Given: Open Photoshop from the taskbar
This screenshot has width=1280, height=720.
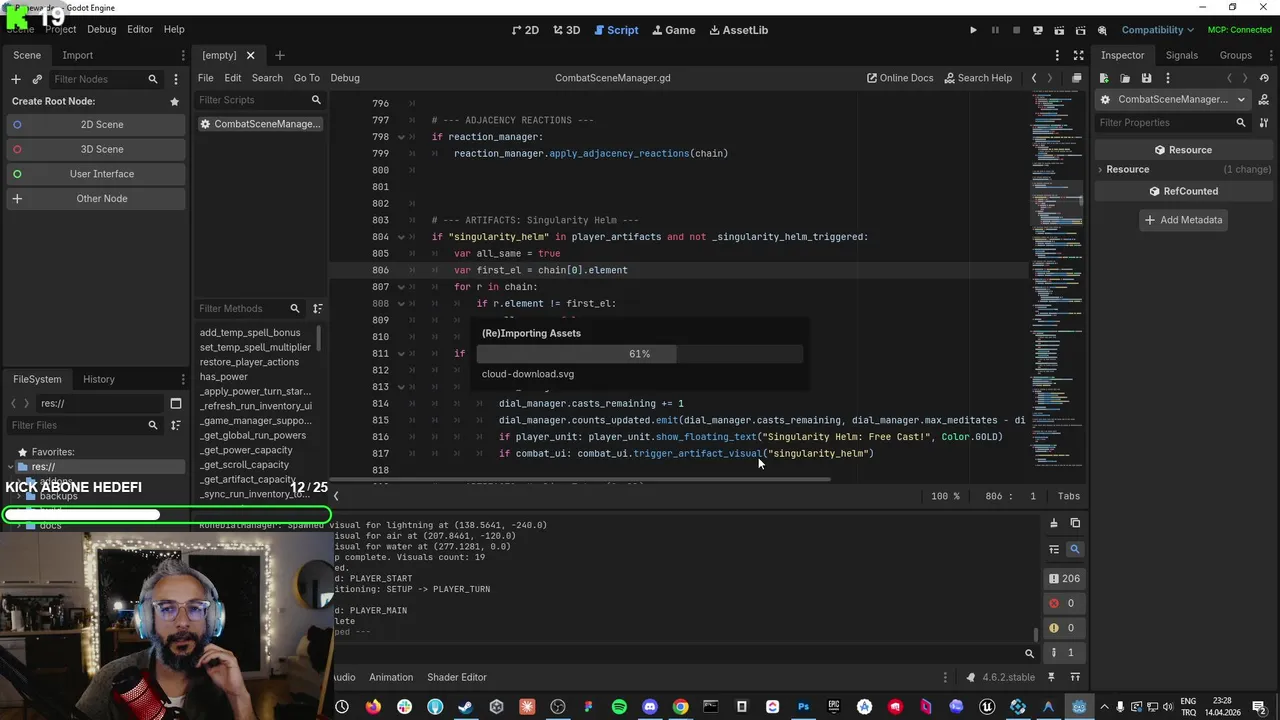Looking at the screenshot, I should click(x=803, y=707).
